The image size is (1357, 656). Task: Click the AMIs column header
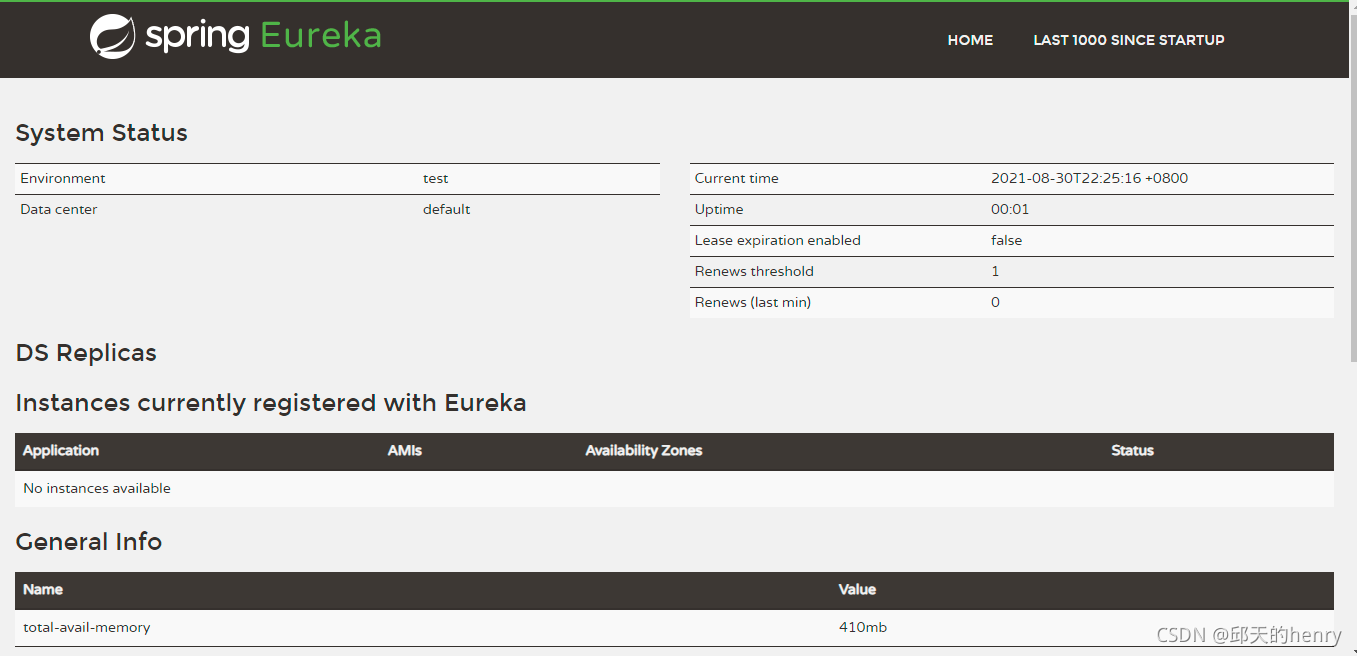[404, 451]
